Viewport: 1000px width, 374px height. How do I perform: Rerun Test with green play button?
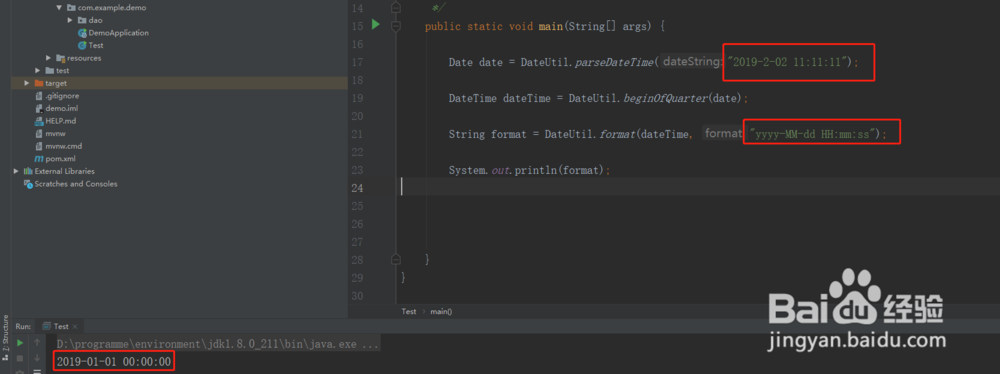click(20, 343)
